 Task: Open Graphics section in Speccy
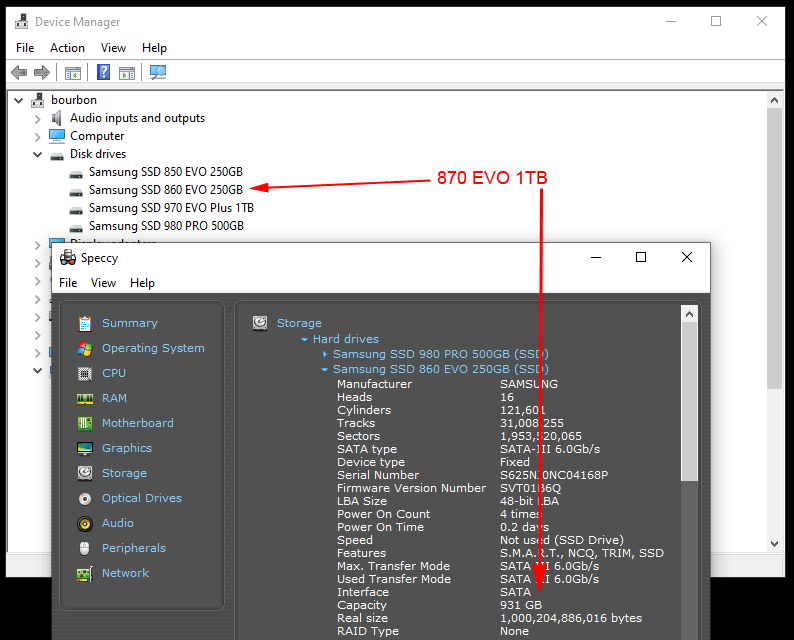[127, 448]
